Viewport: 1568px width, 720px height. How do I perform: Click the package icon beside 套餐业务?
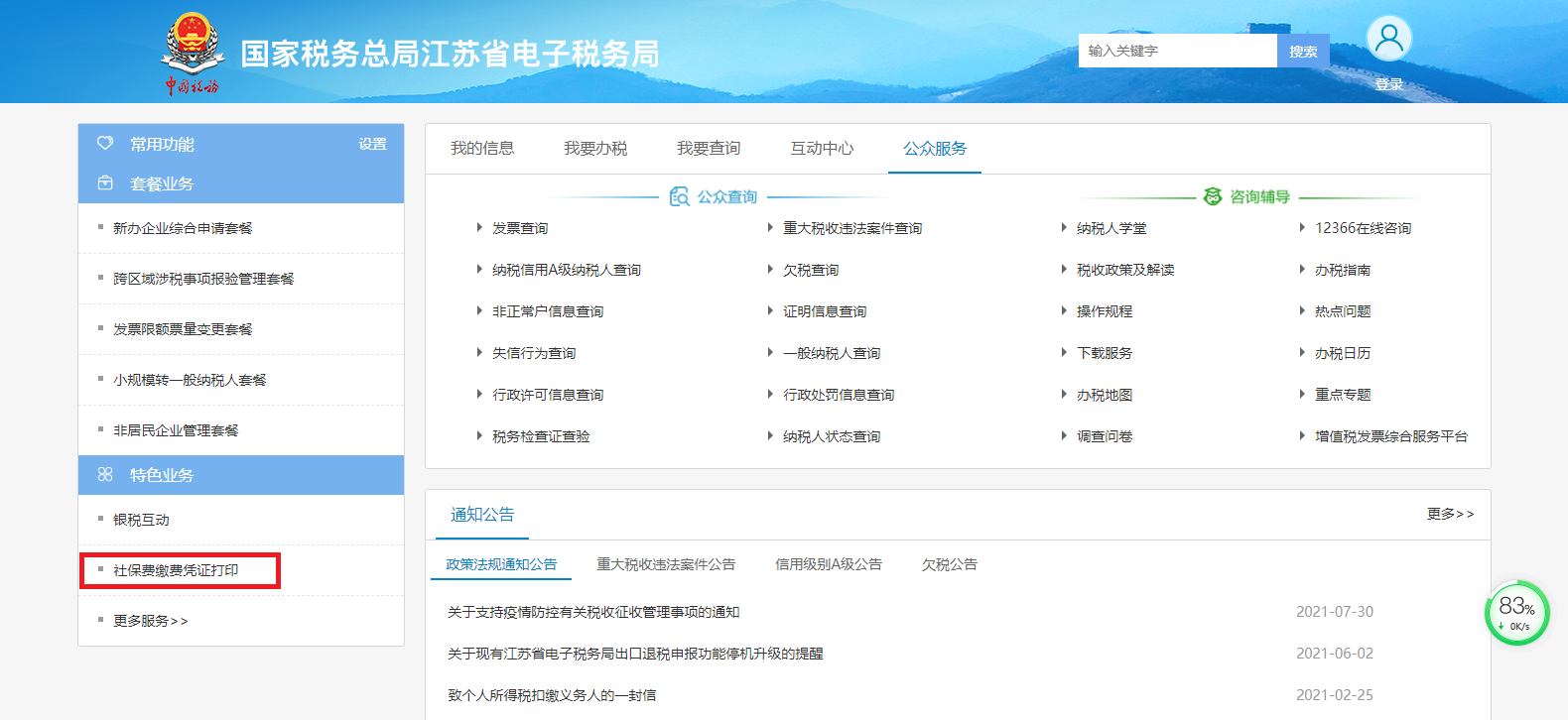[105, 183]
